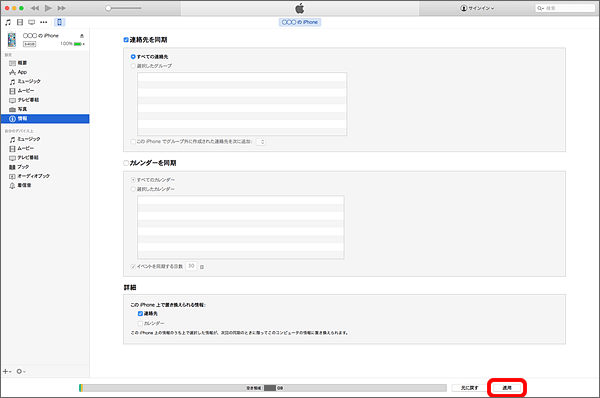Open テレビ番組 under On My Device

pos(24,158)
